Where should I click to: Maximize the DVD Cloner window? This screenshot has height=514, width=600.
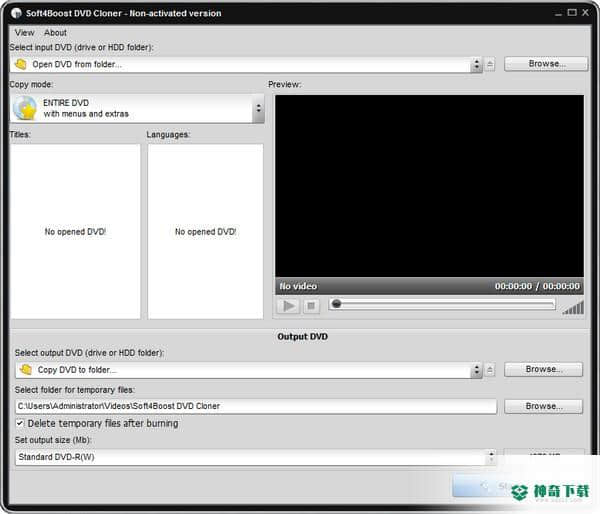point(572,13)
